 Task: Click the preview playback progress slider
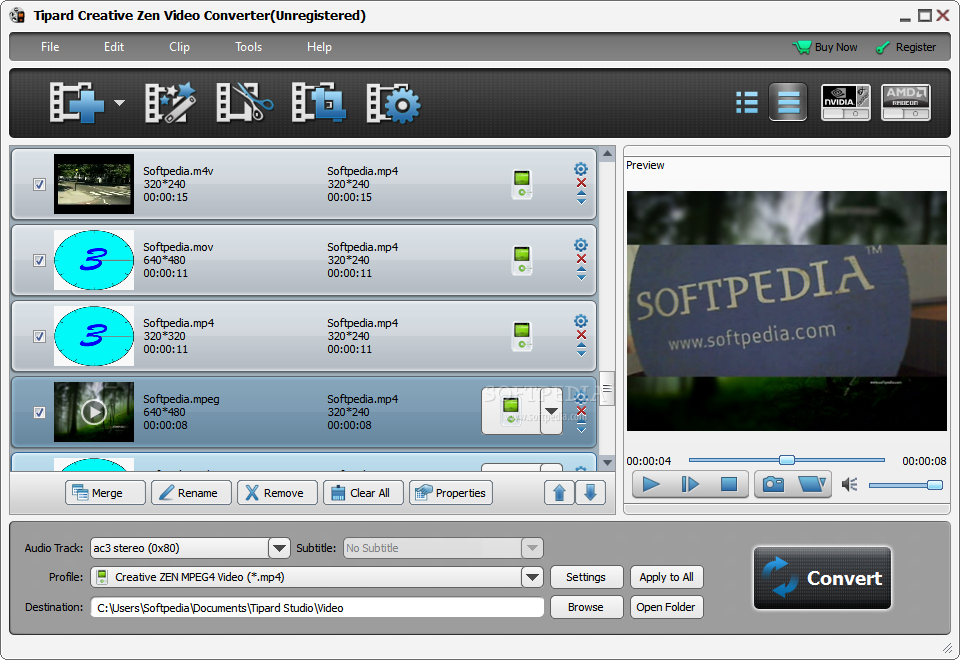coord(787,460)
